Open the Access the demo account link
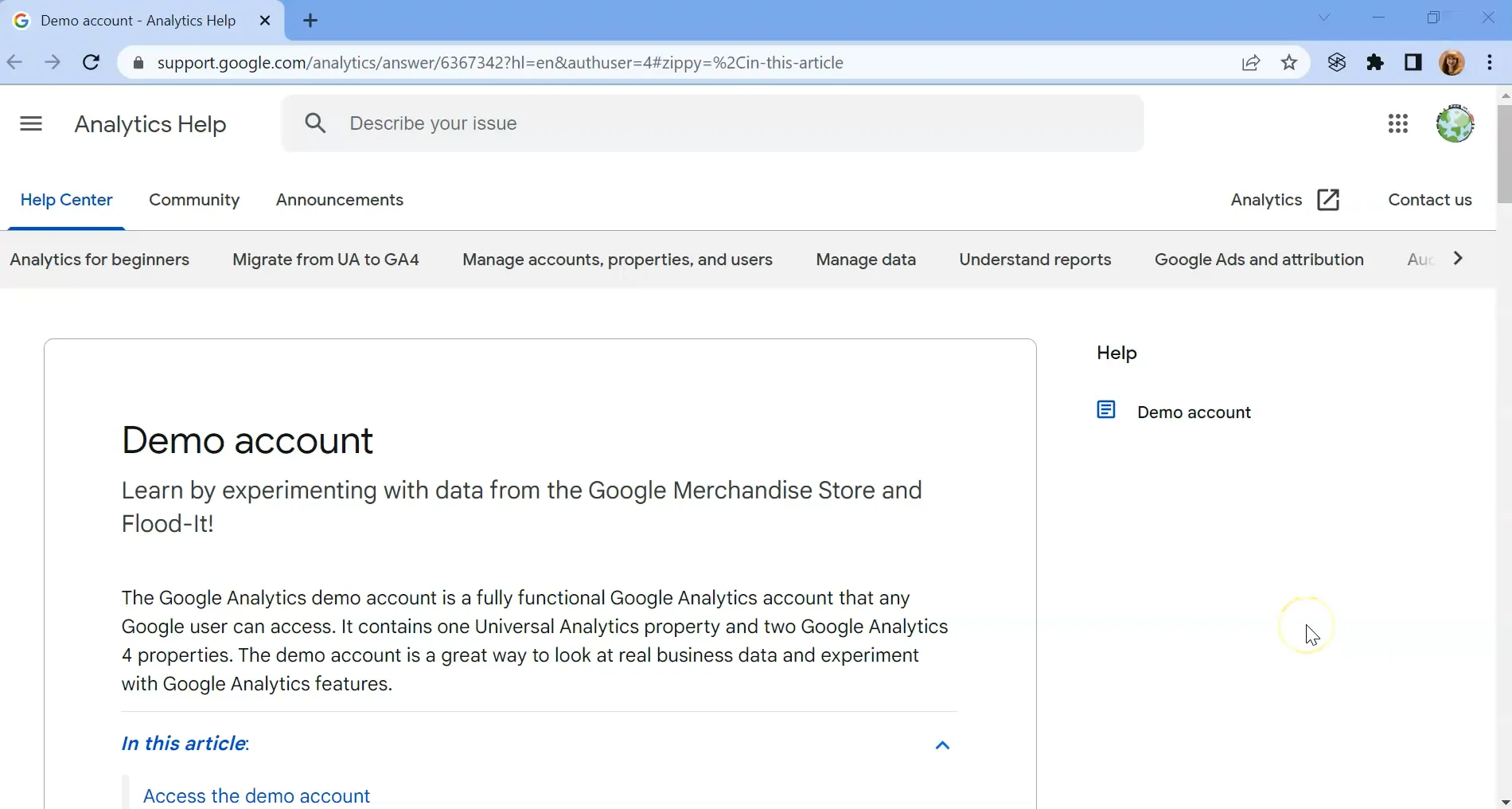Screen dimensions: 1512x809 point(256,794)
